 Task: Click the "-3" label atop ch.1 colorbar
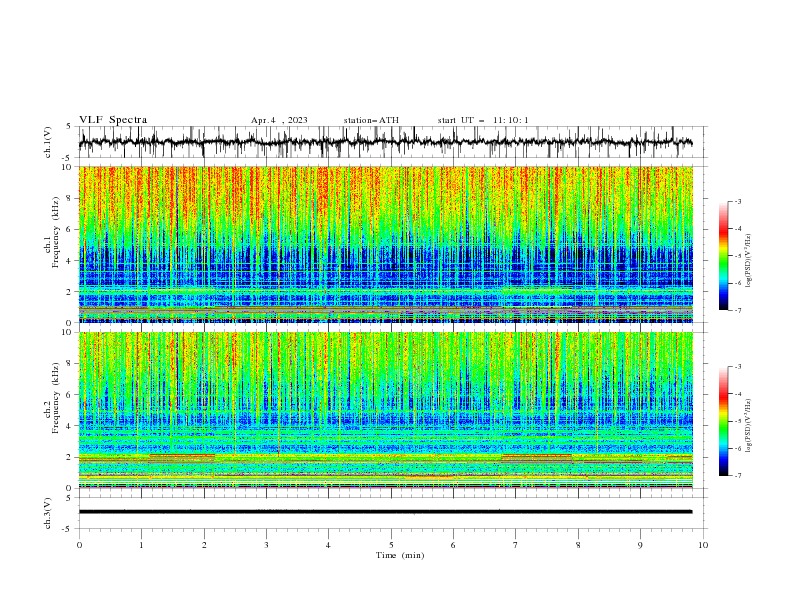pyautogui.click(x=738, y=201)
